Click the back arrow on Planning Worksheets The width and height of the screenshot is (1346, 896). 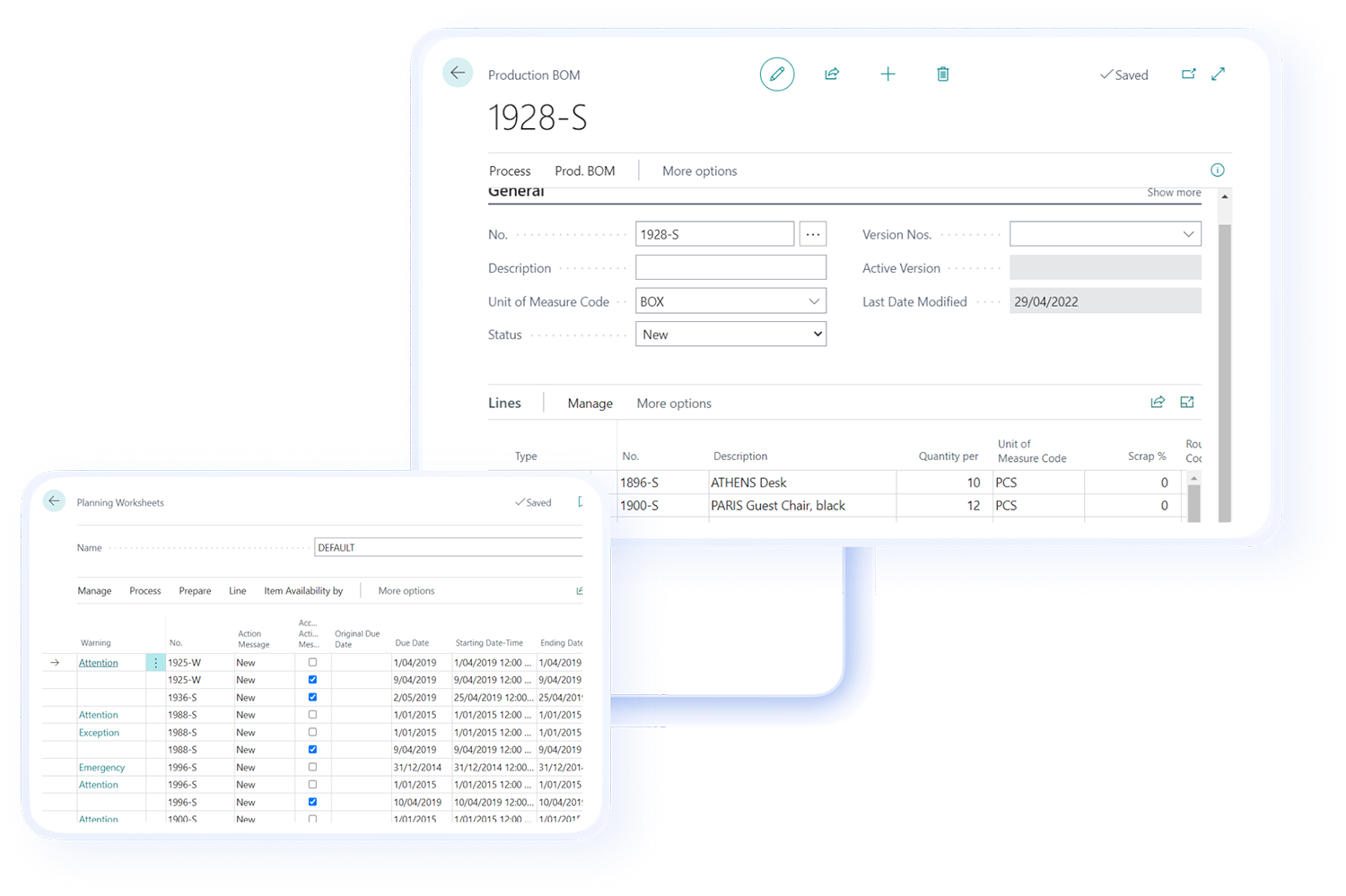(x=55, y=501)
